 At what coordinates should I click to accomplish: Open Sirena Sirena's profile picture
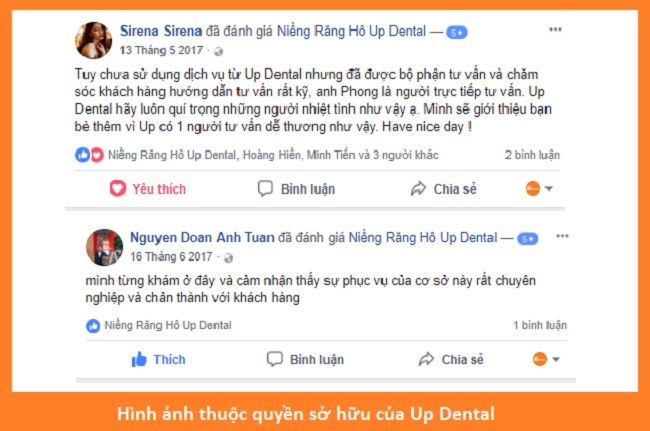(x=93, y=40)
